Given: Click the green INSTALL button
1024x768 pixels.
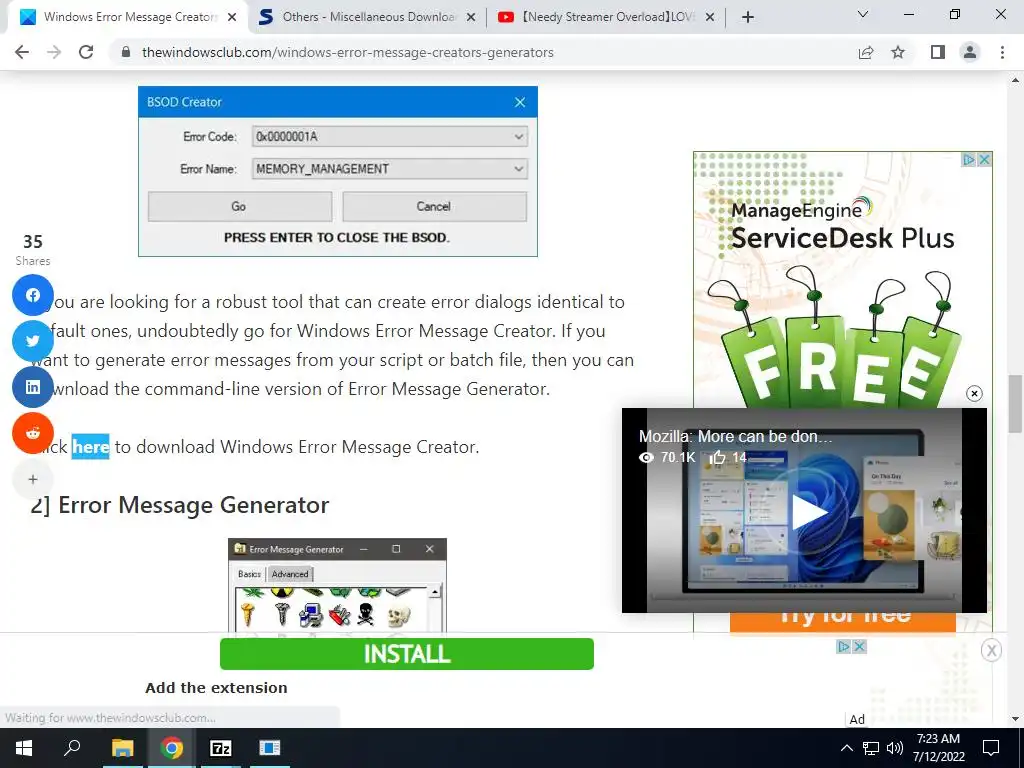Looking at the screenshot, I should [x=407, y=654].
